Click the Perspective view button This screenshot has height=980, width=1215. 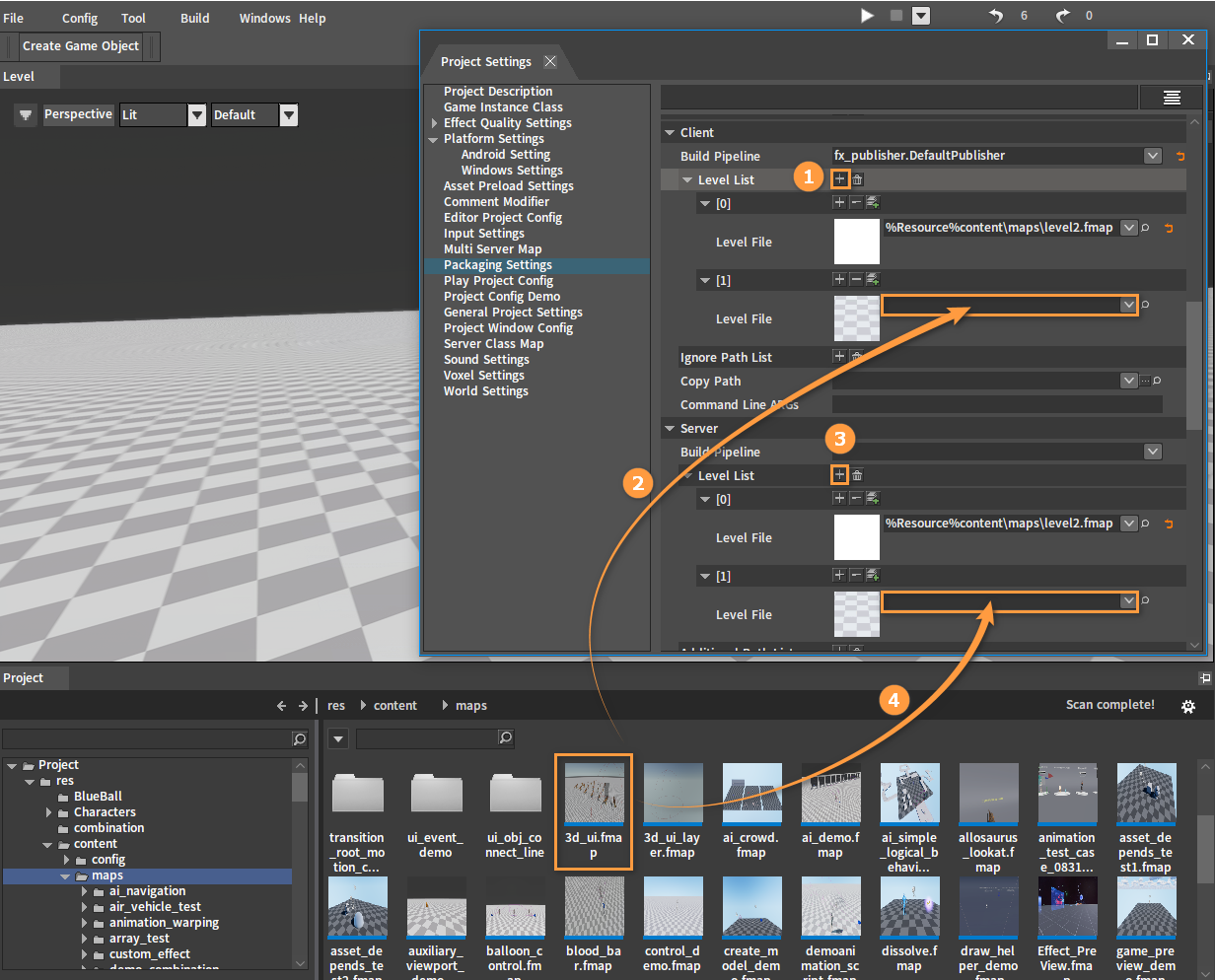(79, 114)
